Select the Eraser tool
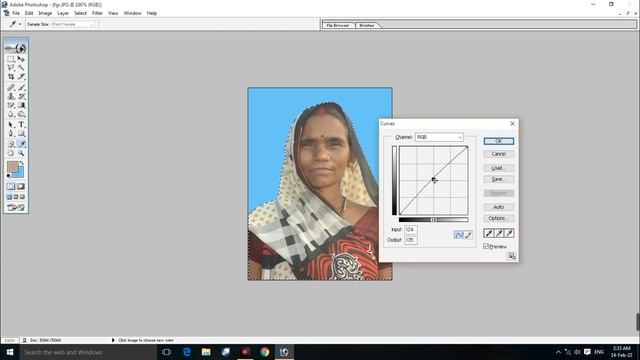Screen dimensions: 640x360 click(11, 105)
